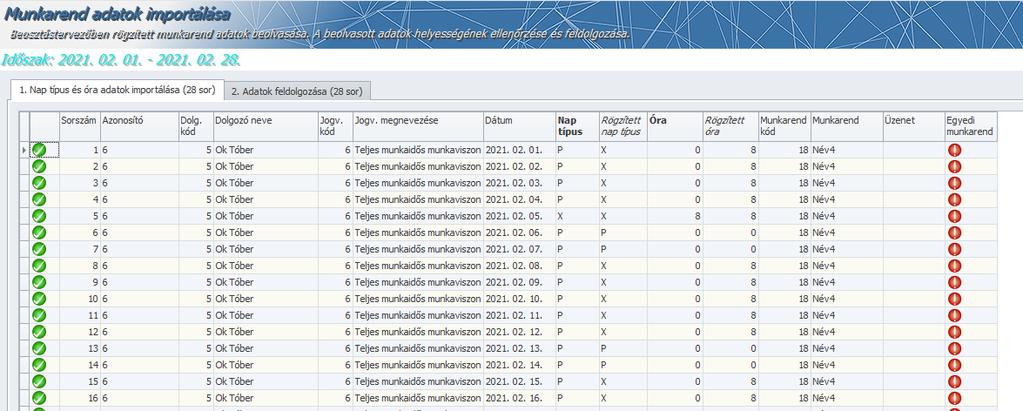Click Munkarend adatok importálása title
Screen dimensions: 1023x411
click(x=117, y=12)
